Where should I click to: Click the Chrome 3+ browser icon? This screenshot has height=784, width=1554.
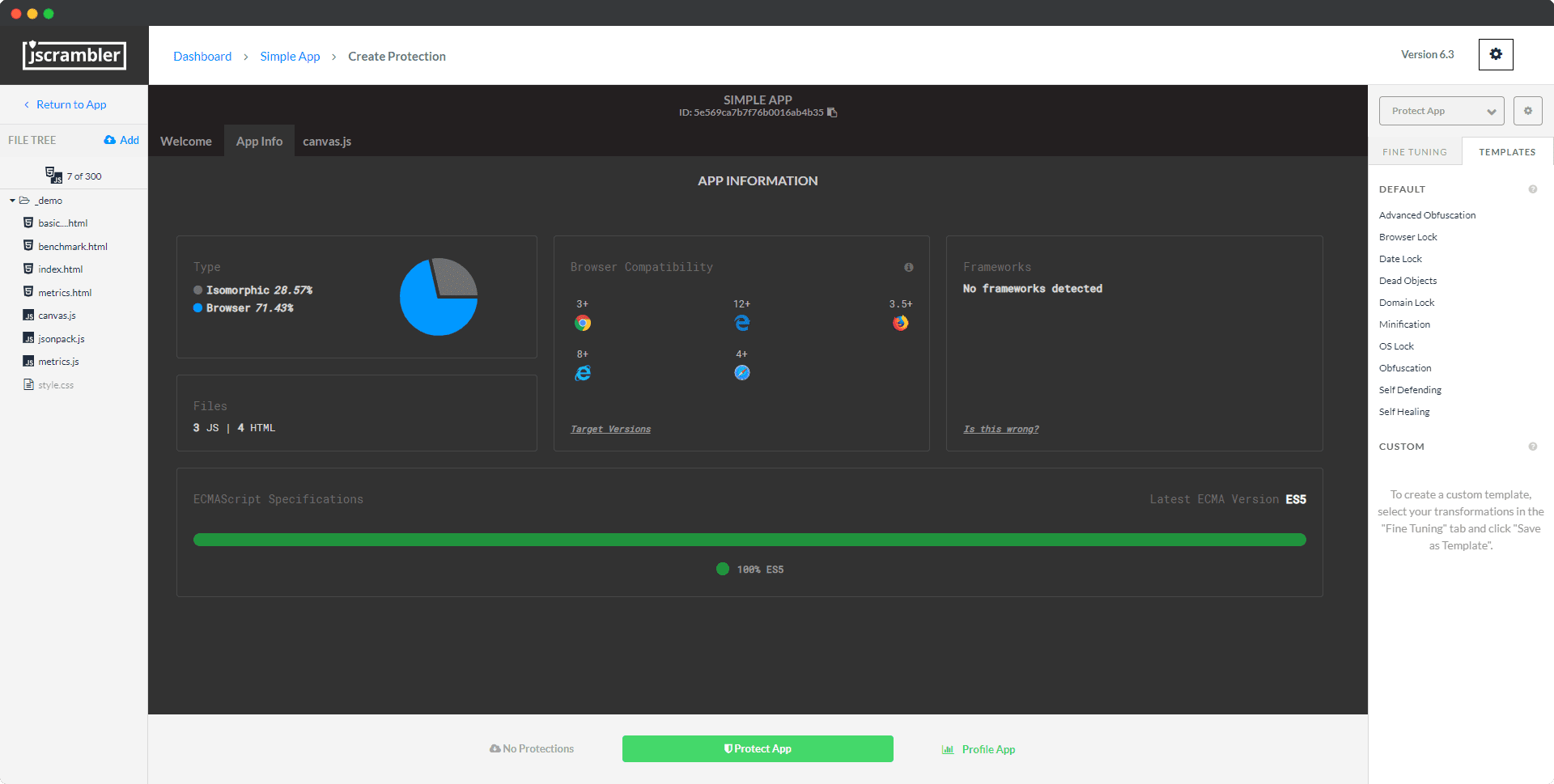[583, 323]
